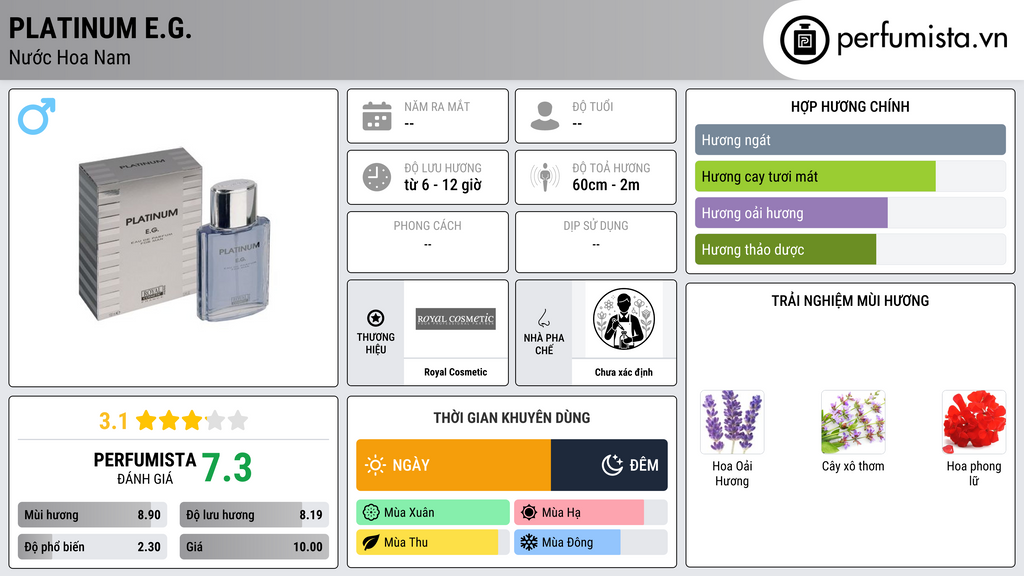The width and height of the screenshot is (1024, 576).
Task: Click the star badge icon above Thương hiệu
Action: [376, 318]
